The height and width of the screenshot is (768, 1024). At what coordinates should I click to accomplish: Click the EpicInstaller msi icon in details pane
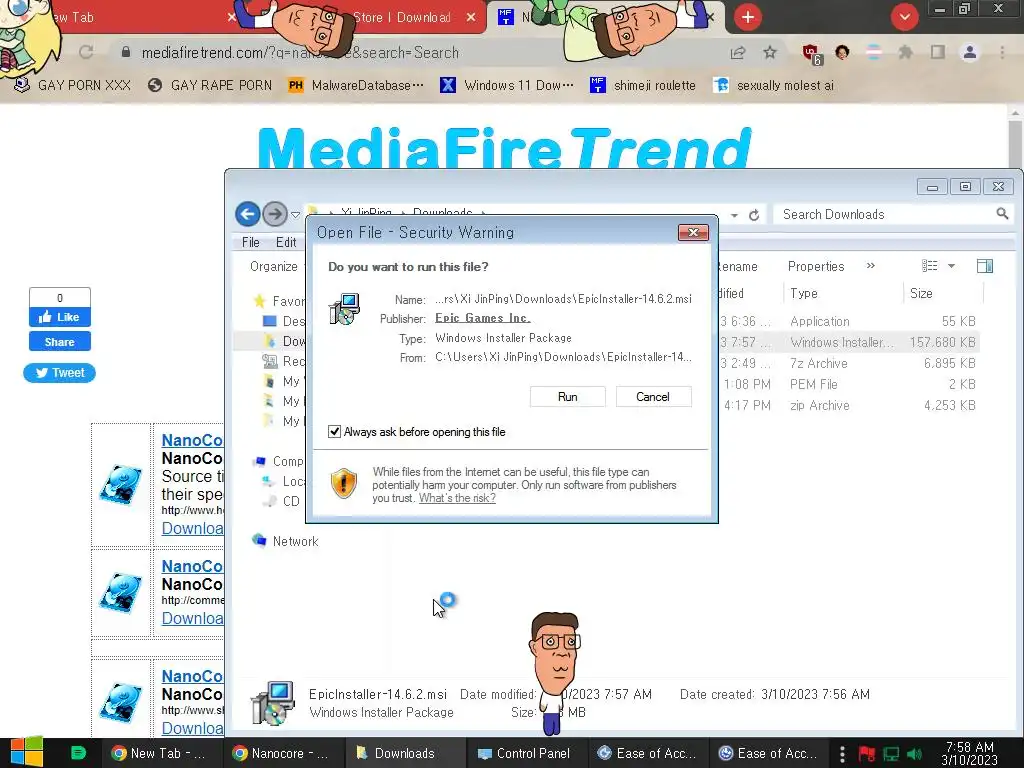272,703
